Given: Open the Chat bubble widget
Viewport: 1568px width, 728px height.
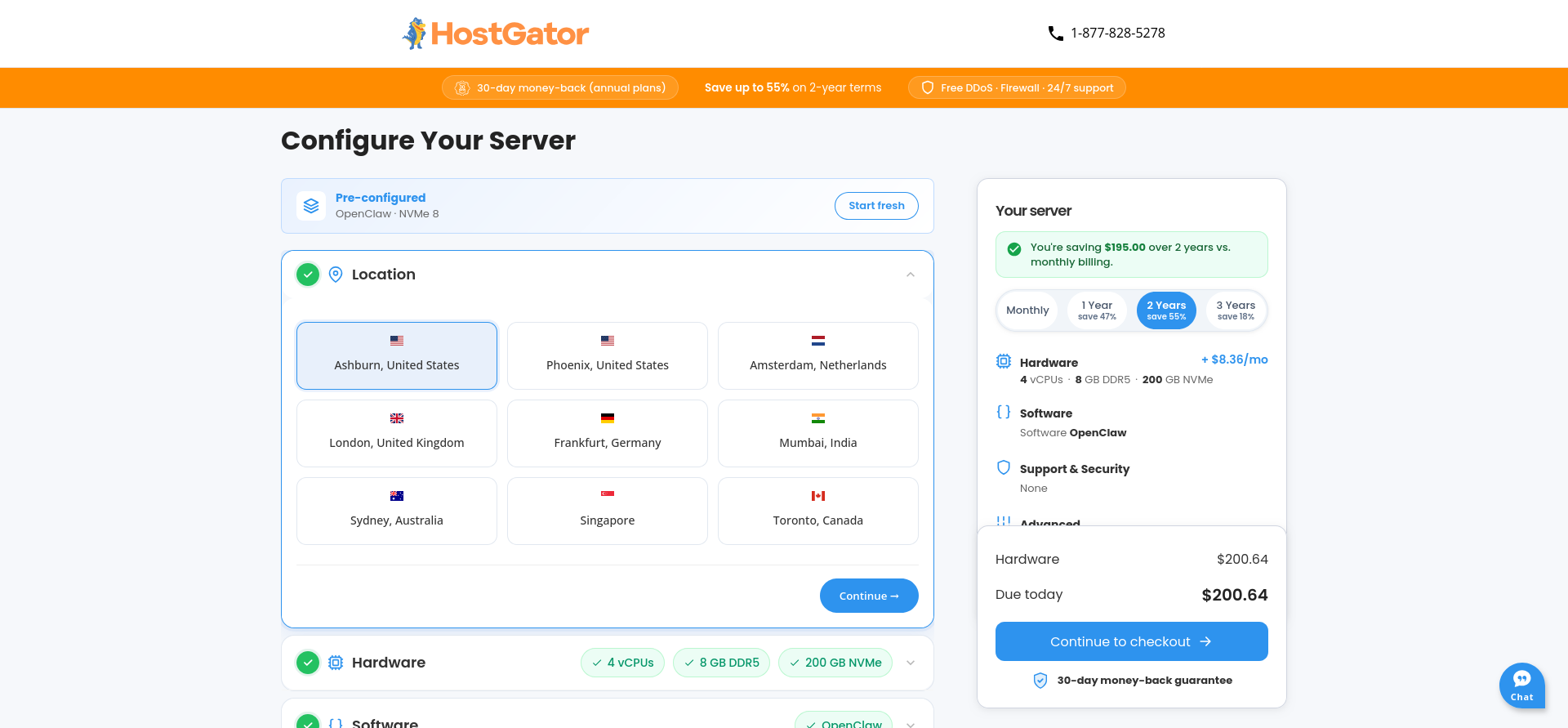Looking at the screenshot, I should (1522, 686).
